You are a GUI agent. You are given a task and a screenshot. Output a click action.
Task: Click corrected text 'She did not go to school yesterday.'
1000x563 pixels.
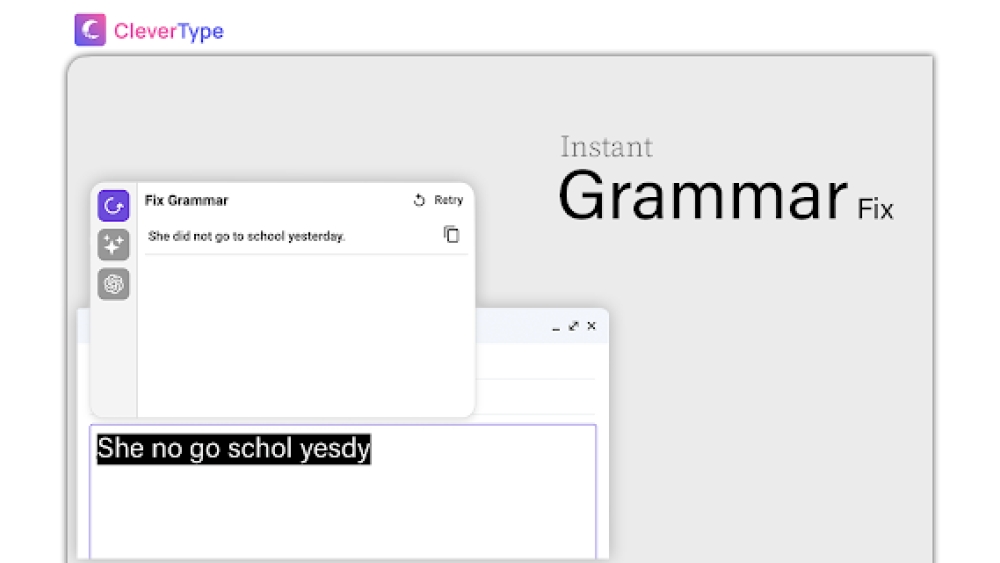(x=247, y=237)
